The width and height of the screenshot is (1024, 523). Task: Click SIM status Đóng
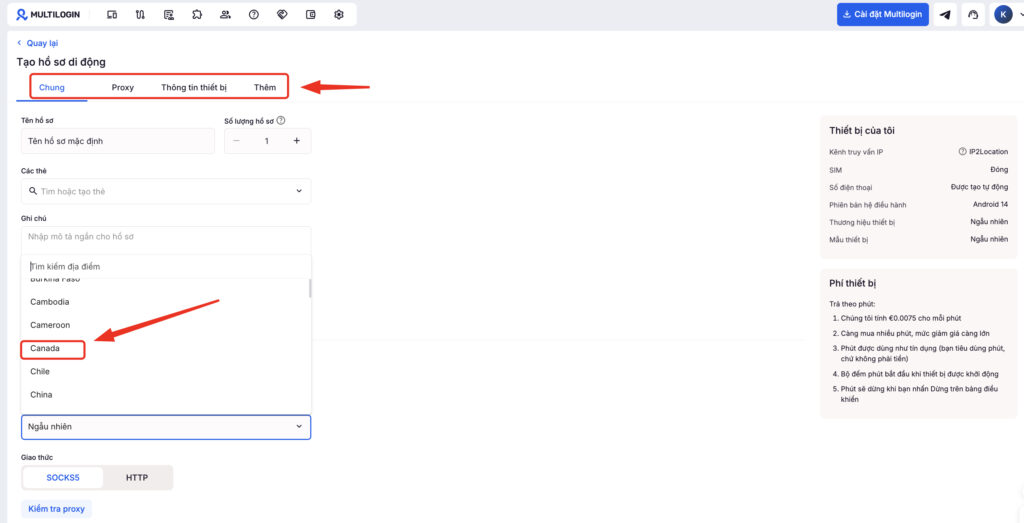click(999, 170)
